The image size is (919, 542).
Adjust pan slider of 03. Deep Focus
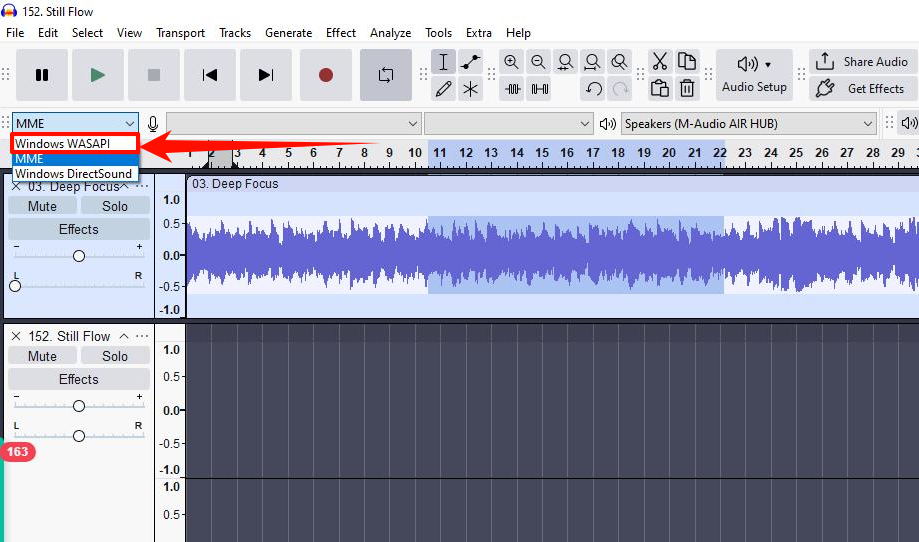(x=15, y=286)
